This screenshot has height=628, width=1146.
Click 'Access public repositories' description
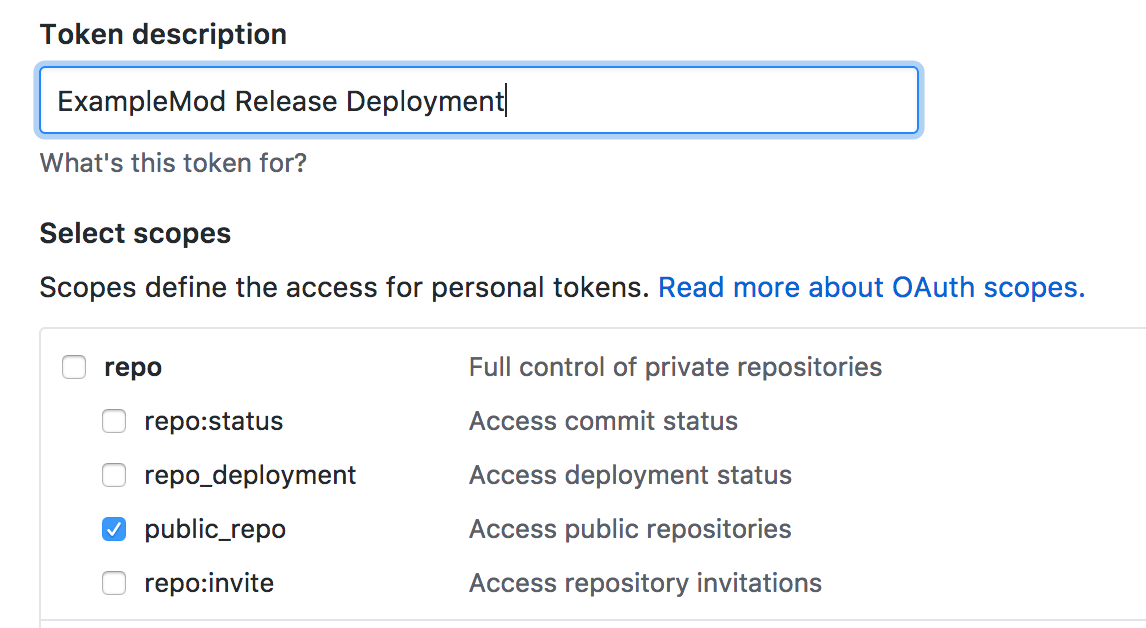[630, 529]
